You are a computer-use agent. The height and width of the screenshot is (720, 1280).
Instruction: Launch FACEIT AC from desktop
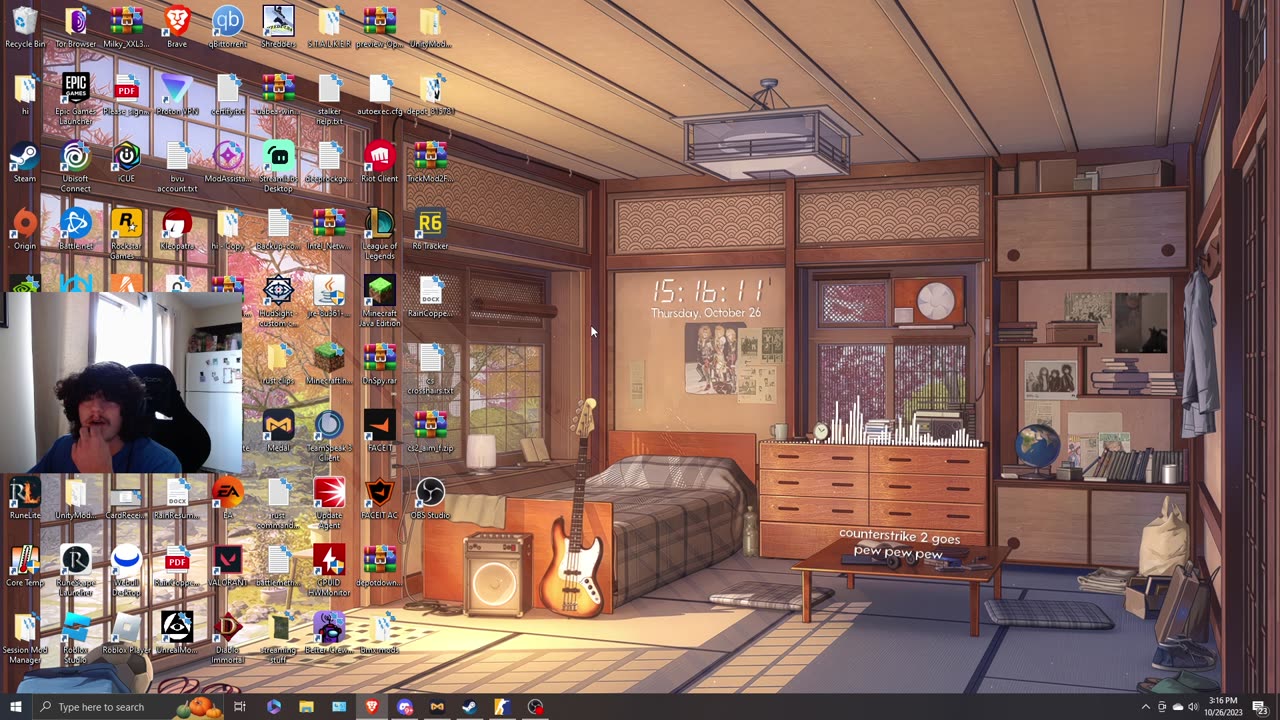point(380,499)
